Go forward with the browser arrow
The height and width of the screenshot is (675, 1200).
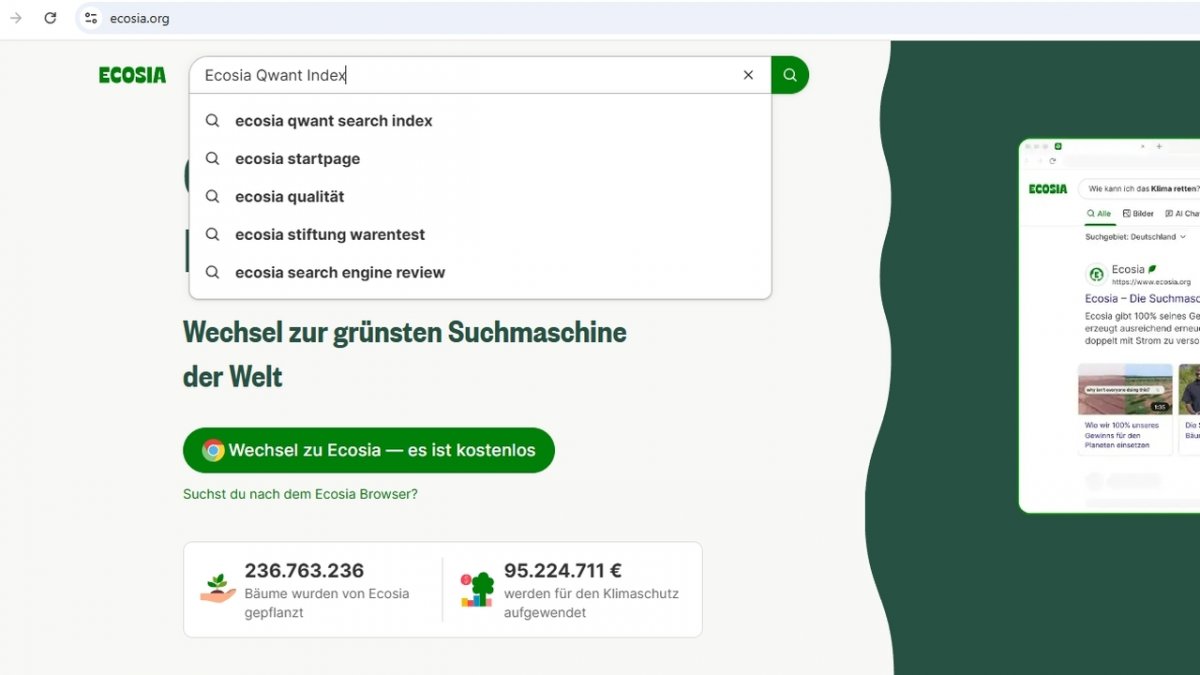click(15, 18)
